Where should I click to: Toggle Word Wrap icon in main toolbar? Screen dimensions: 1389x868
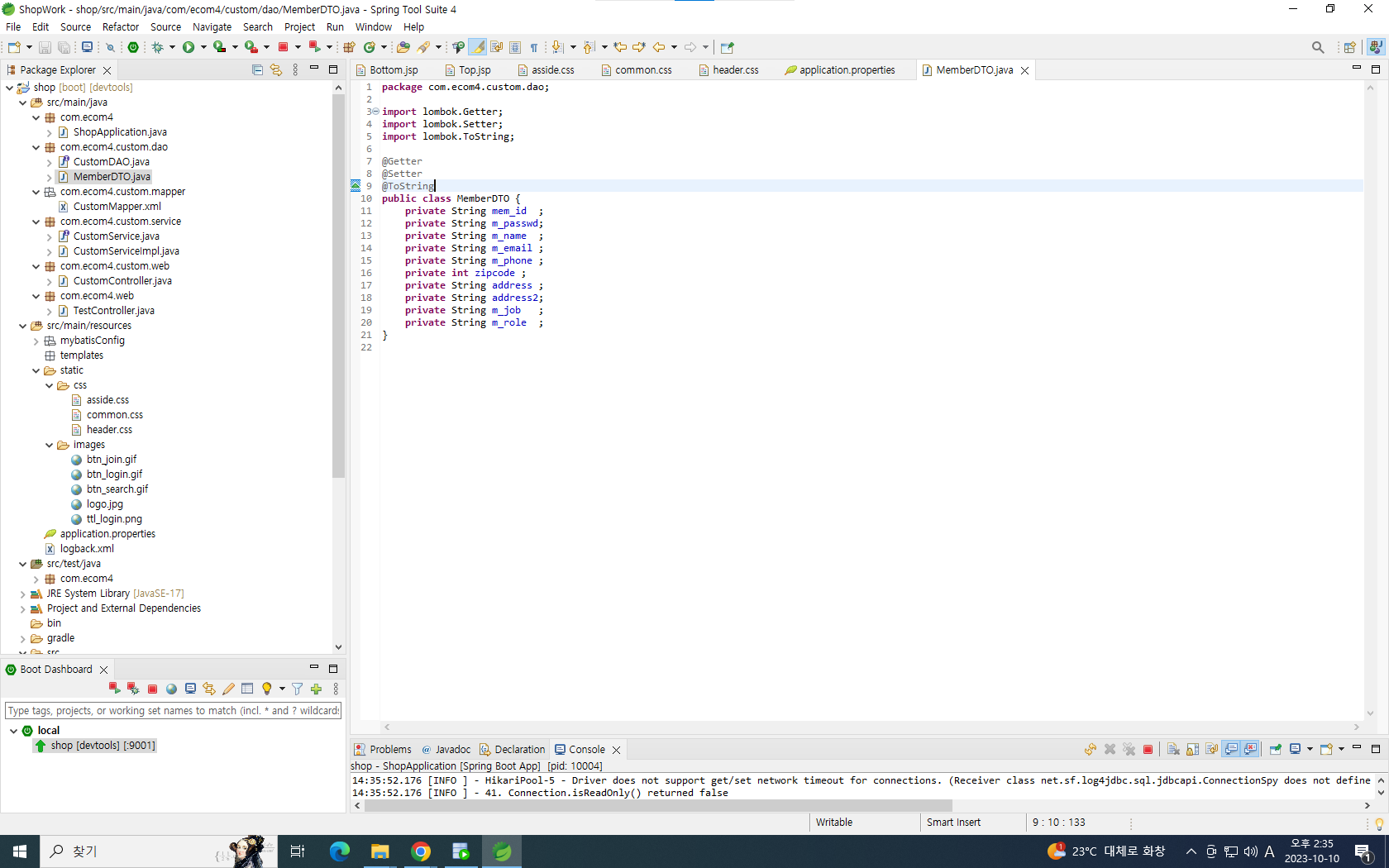496,47
